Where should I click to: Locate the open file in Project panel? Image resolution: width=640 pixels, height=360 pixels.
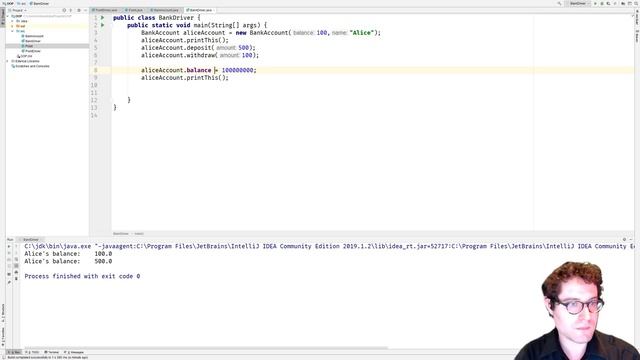[64, 10]
